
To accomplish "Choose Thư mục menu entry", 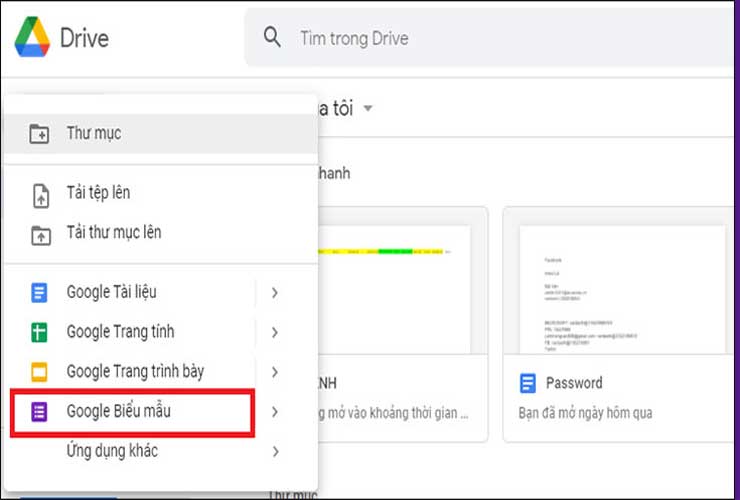I will [x=160, y=134].
